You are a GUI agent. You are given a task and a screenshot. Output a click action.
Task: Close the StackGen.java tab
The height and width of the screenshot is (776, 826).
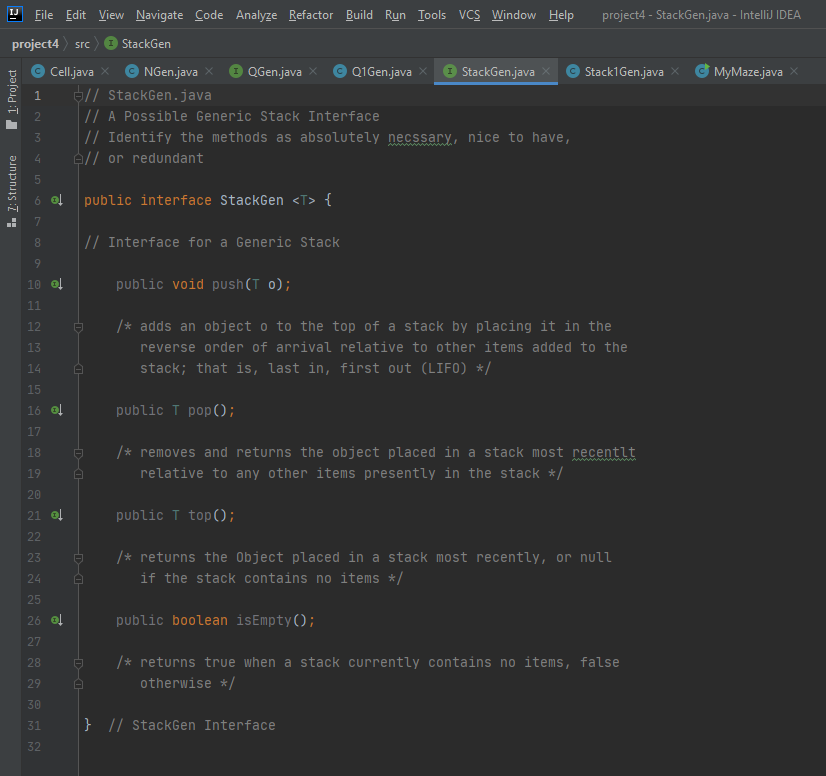click(x=546, y=71)
